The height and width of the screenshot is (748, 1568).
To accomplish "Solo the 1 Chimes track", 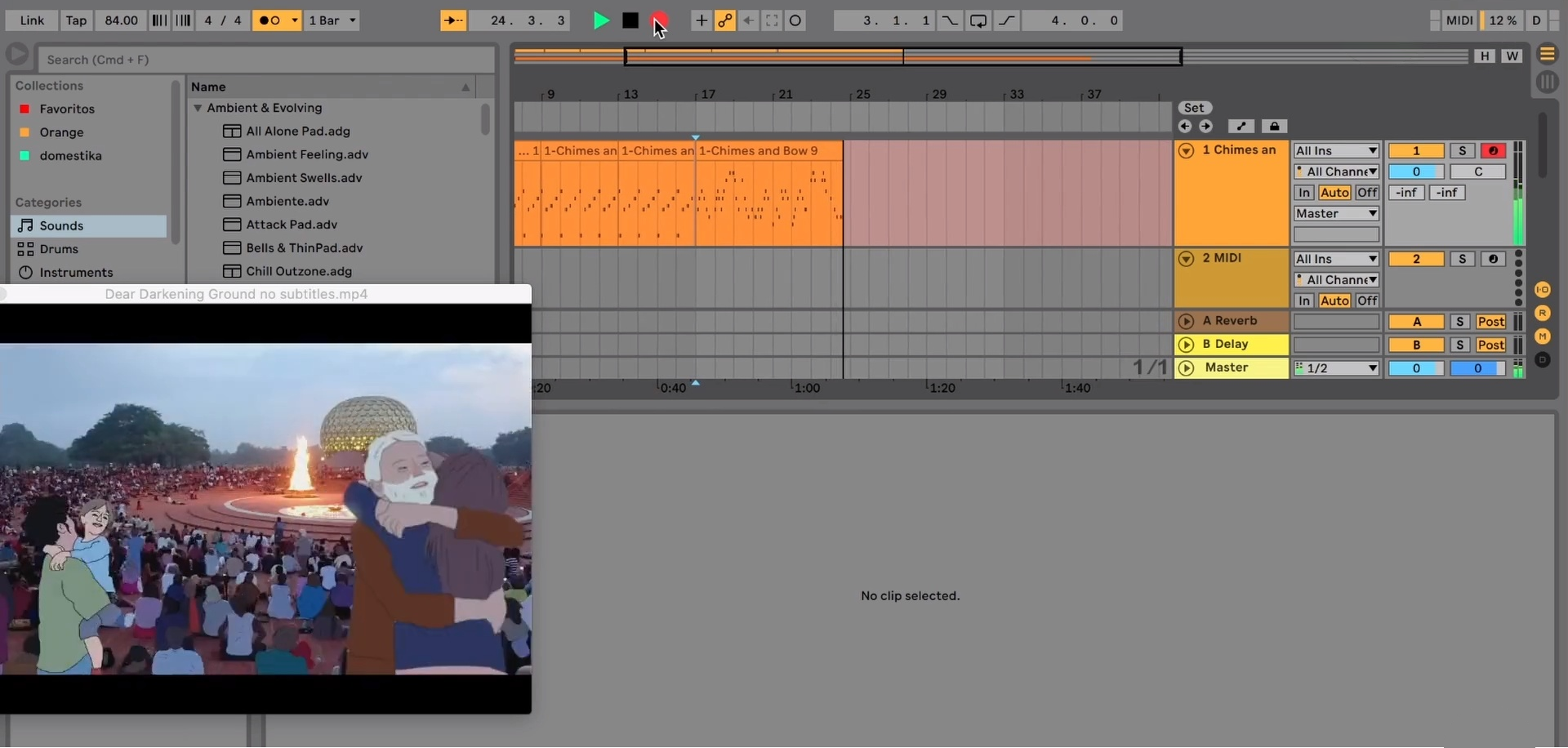I will tap(1462, 151).
